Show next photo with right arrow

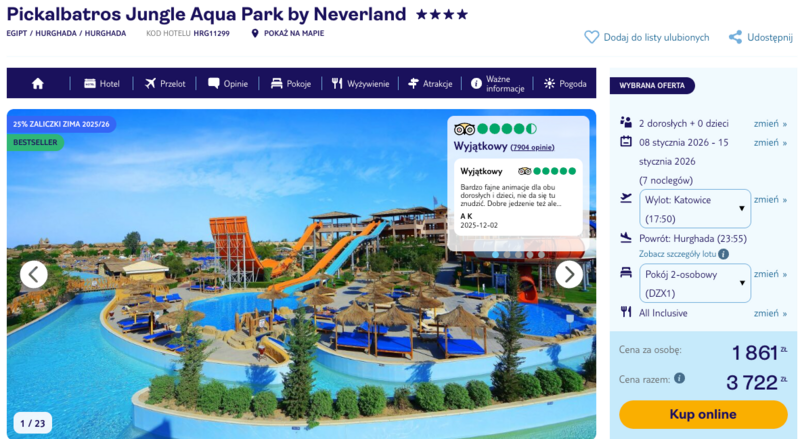pyautogui.click(x=569, y=275)
